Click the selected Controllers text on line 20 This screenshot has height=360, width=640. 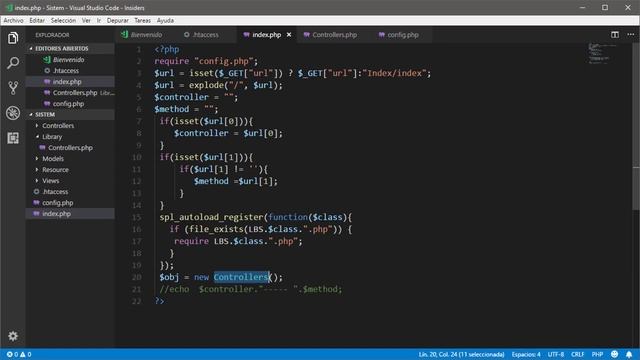point(241,277)
